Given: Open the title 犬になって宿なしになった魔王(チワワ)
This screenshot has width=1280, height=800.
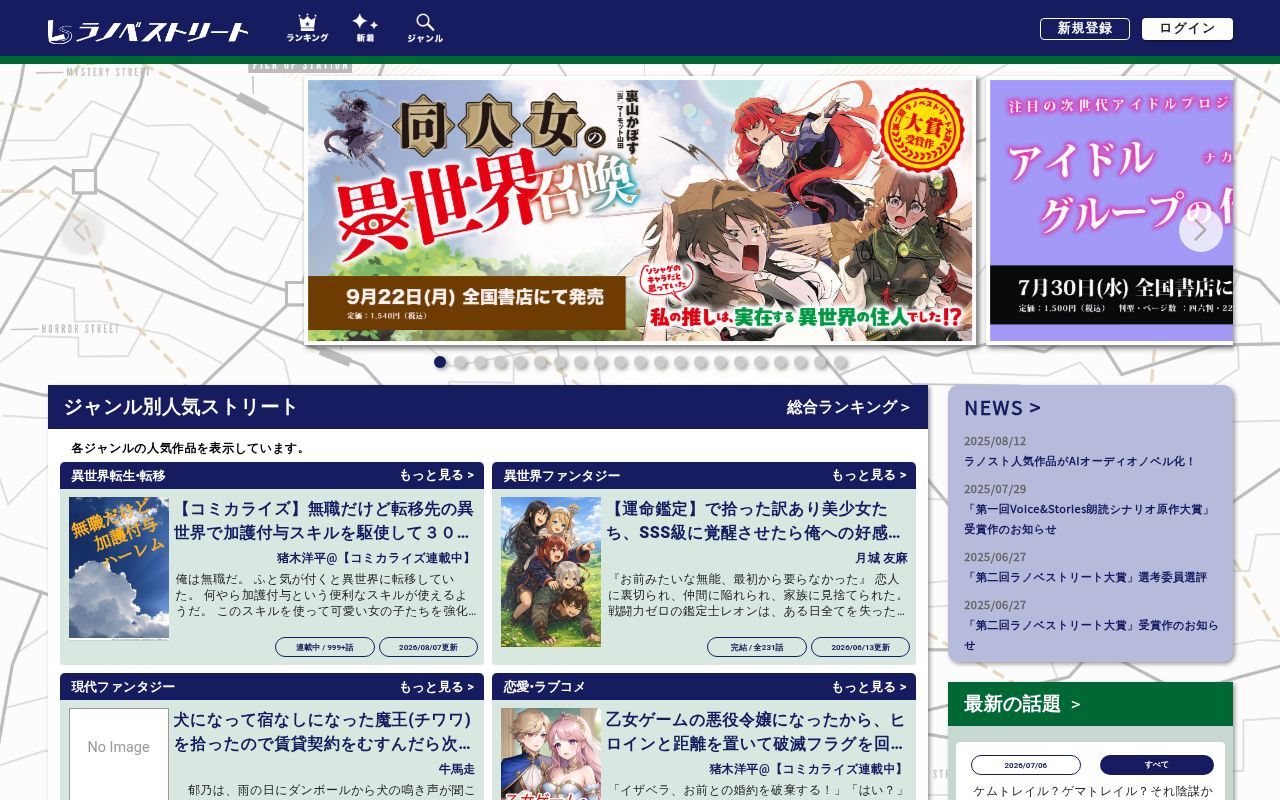Looking at the screenshot, I should coord(324,732).
